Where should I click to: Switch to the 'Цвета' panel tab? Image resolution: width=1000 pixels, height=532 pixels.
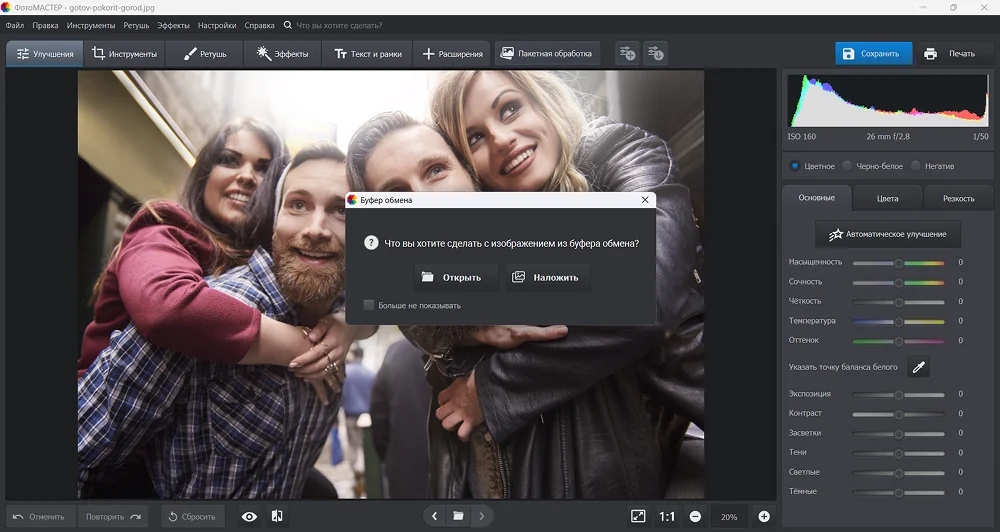pos(887,198)
